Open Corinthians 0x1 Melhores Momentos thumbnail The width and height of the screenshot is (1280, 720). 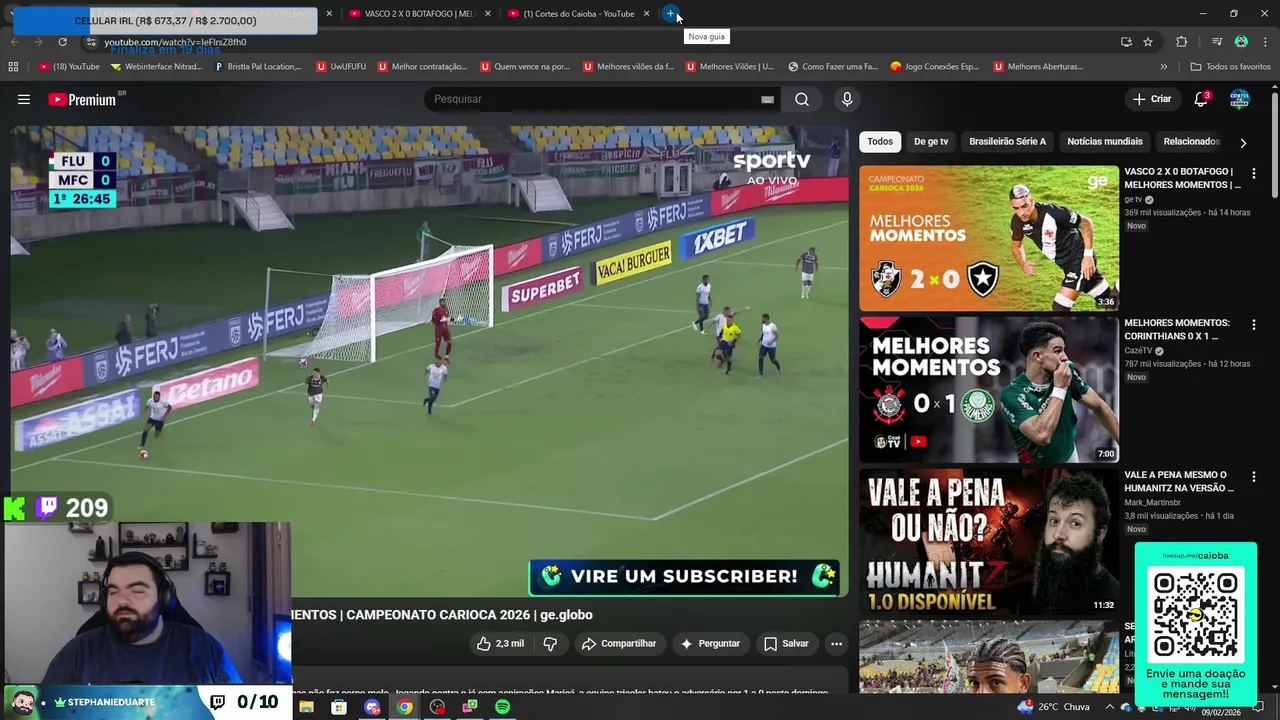pos(989,390)
